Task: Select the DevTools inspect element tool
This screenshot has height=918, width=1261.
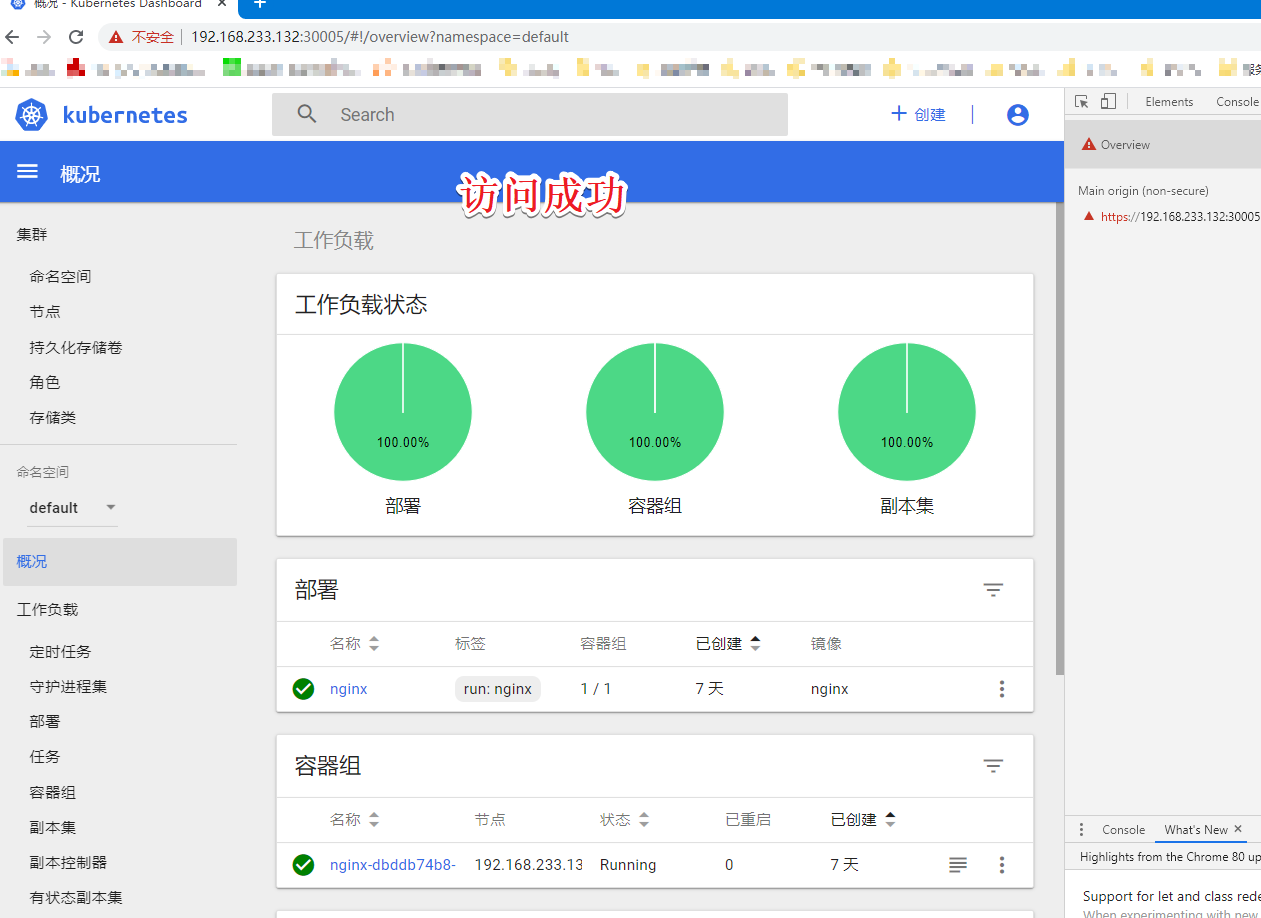Action: [x=1081, y=102]
